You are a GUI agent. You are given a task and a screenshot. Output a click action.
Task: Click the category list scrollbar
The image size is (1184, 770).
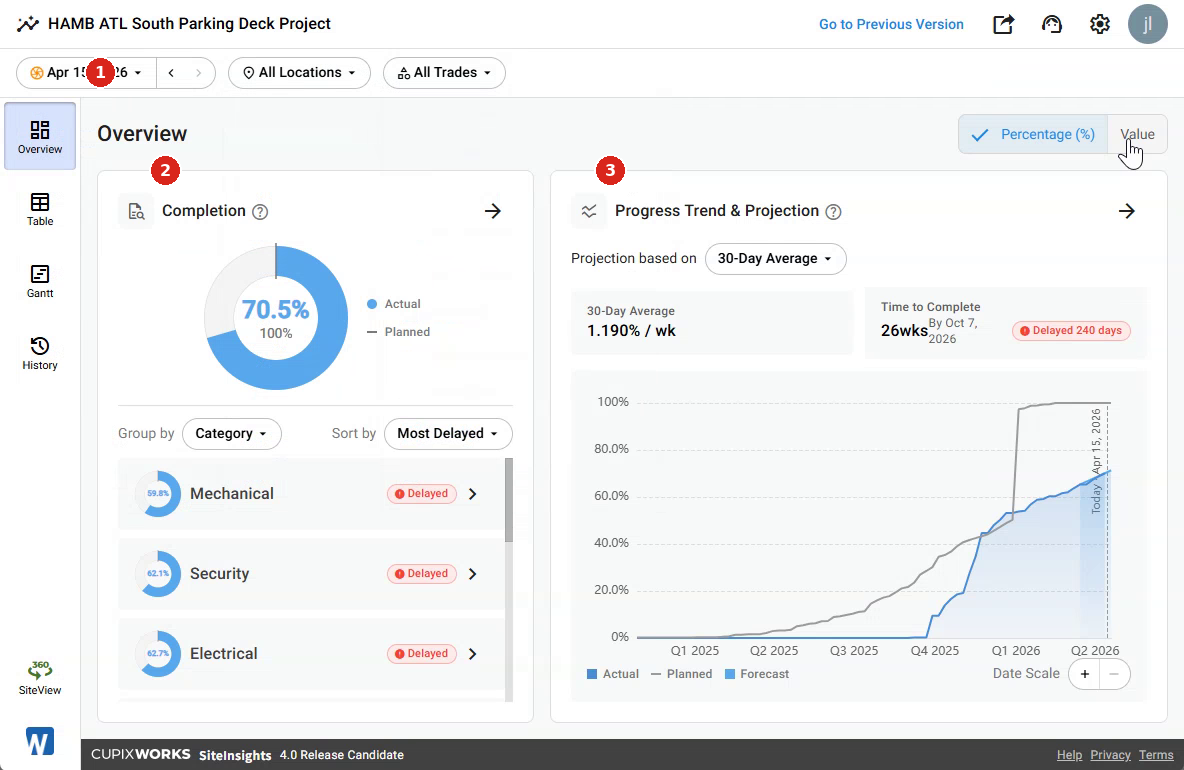(509, 500)
